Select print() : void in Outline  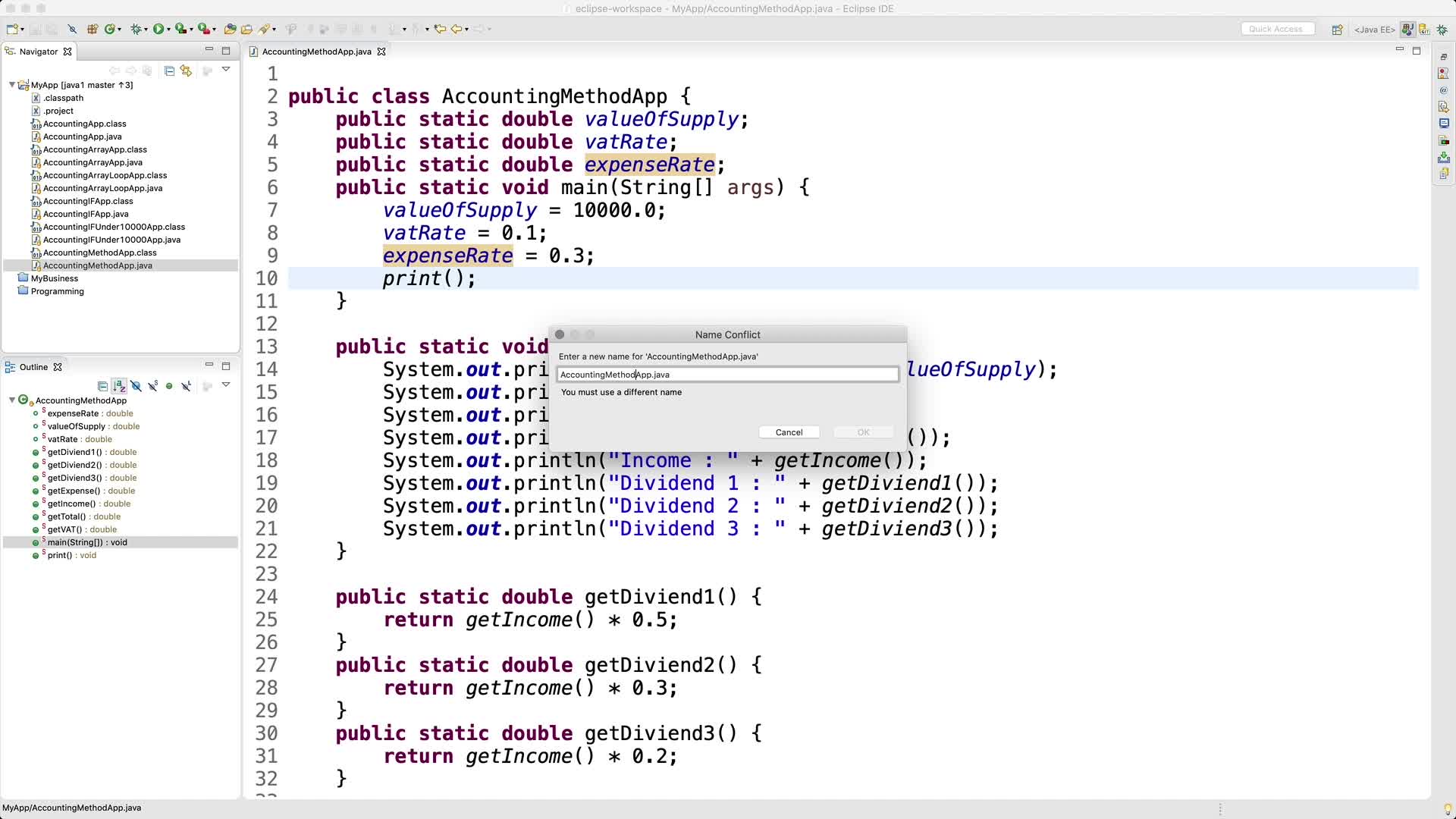coord(71,555)
